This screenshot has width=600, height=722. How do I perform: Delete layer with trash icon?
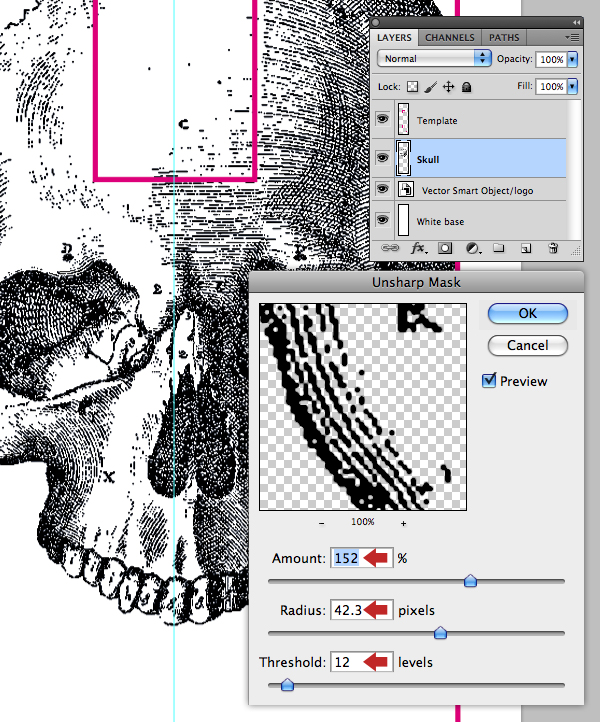[553, 249]
